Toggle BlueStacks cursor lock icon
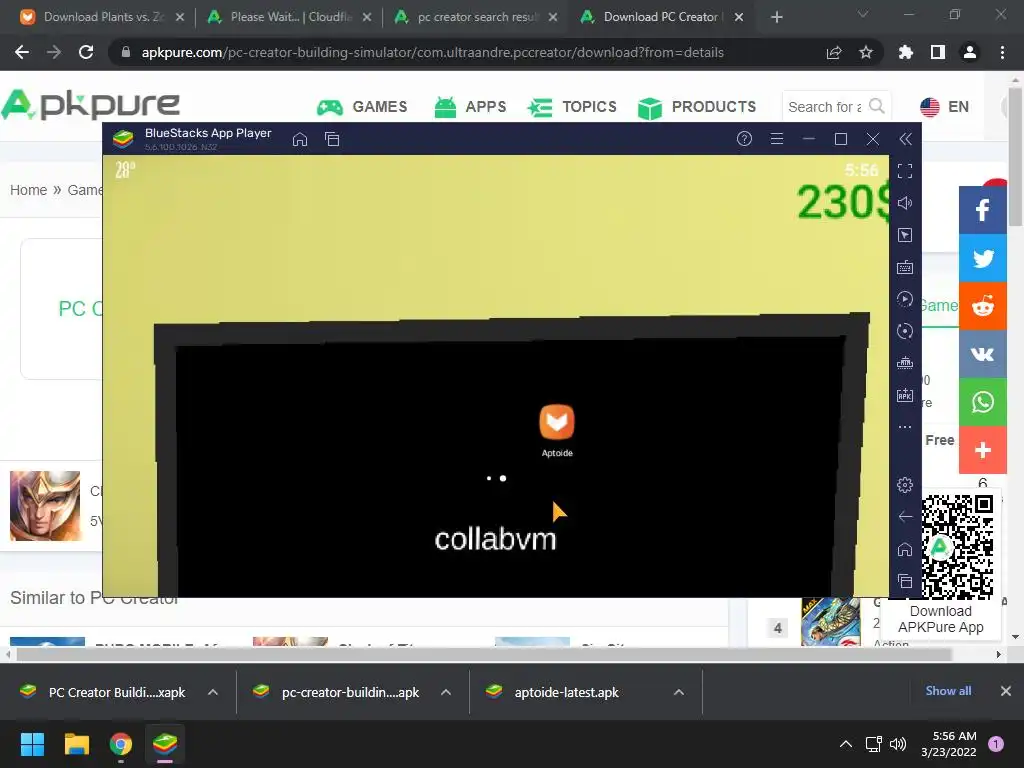Screen dimensions: 1024x768 click(904, 235)
